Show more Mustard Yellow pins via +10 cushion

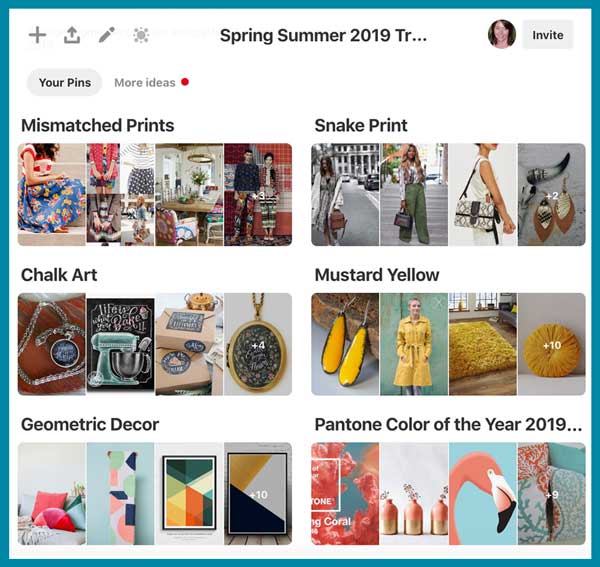coord(551,344)
